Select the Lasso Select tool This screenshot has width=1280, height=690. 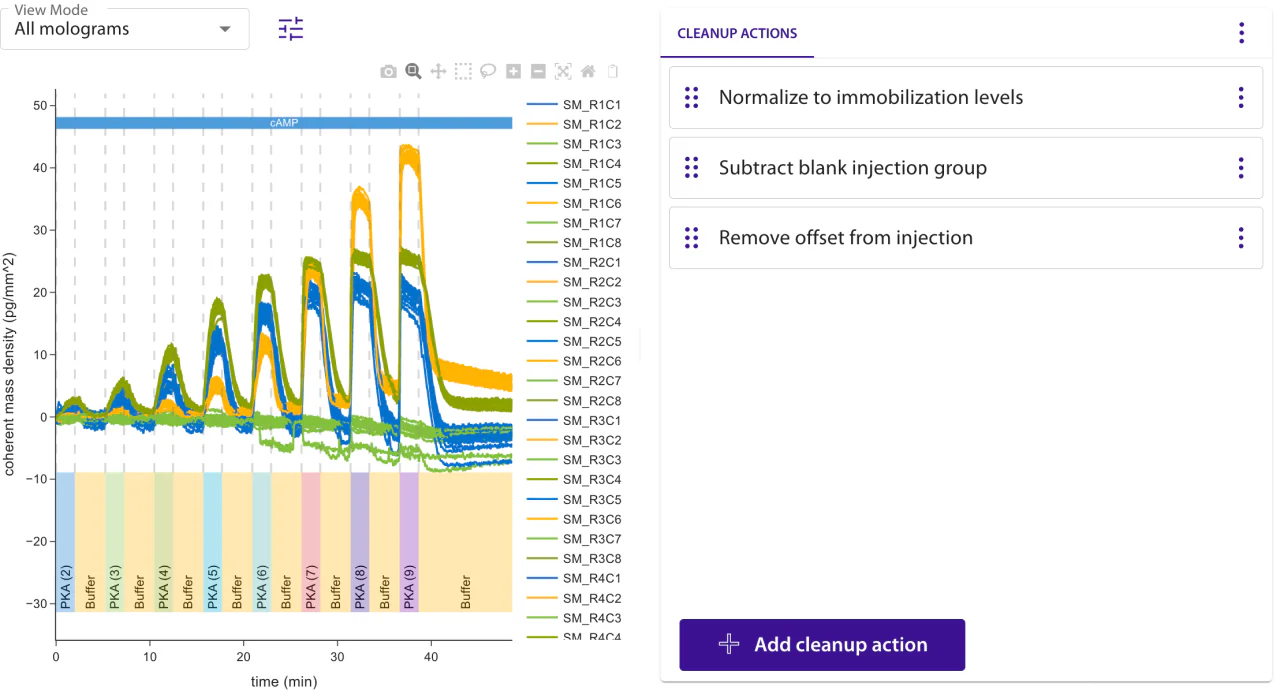(488, 71)
